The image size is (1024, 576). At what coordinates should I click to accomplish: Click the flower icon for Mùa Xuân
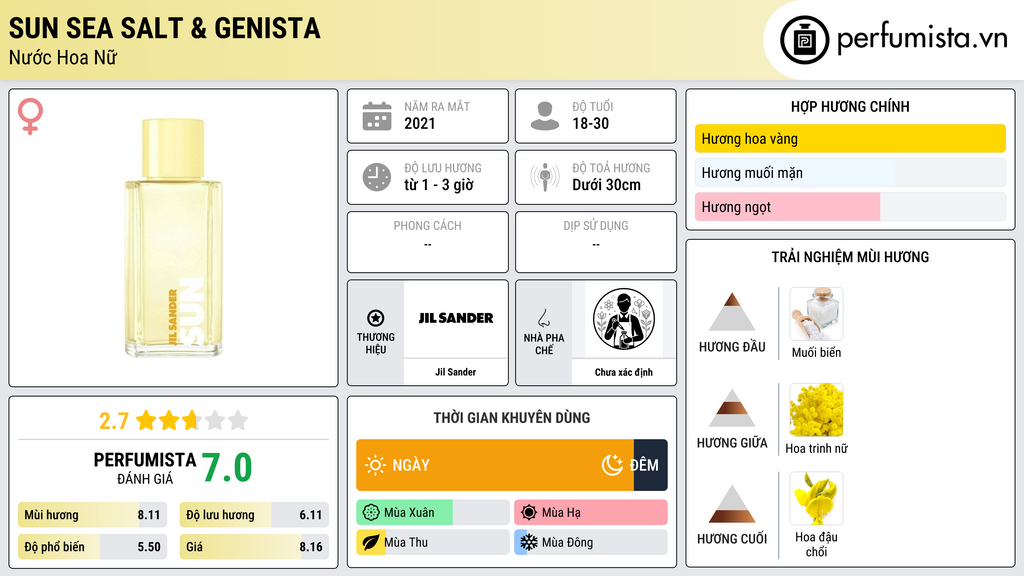[371, 513]
